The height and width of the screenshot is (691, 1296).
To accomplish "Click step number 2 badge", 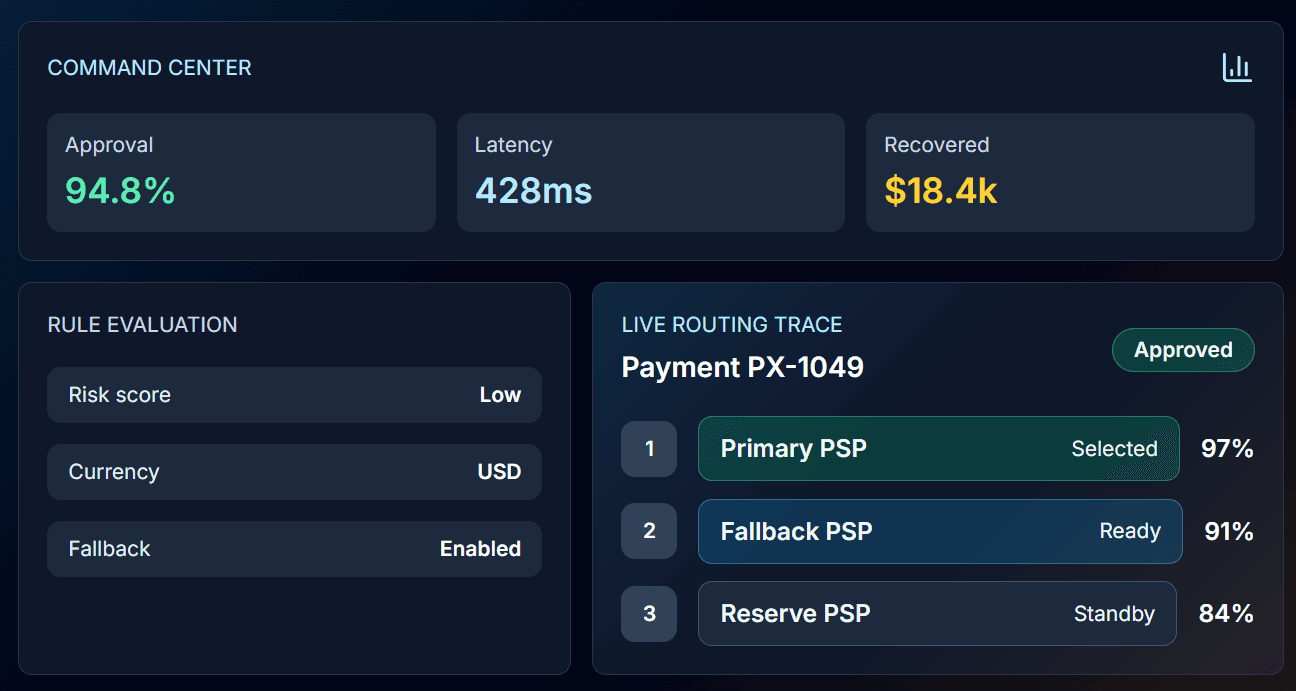I will click(649, 531).
